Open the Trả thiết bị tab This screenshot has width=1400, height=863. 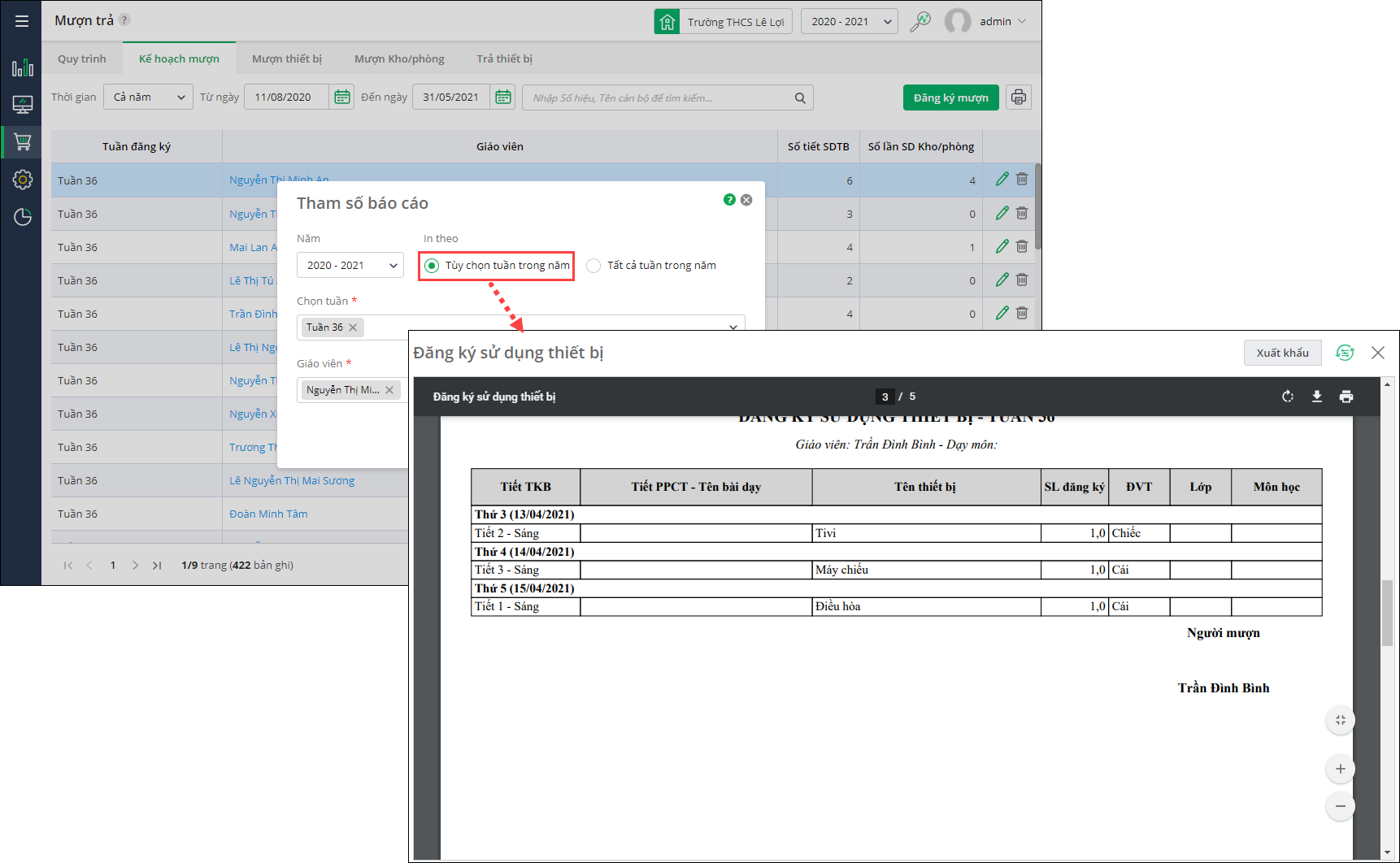[x=504, y=59]
